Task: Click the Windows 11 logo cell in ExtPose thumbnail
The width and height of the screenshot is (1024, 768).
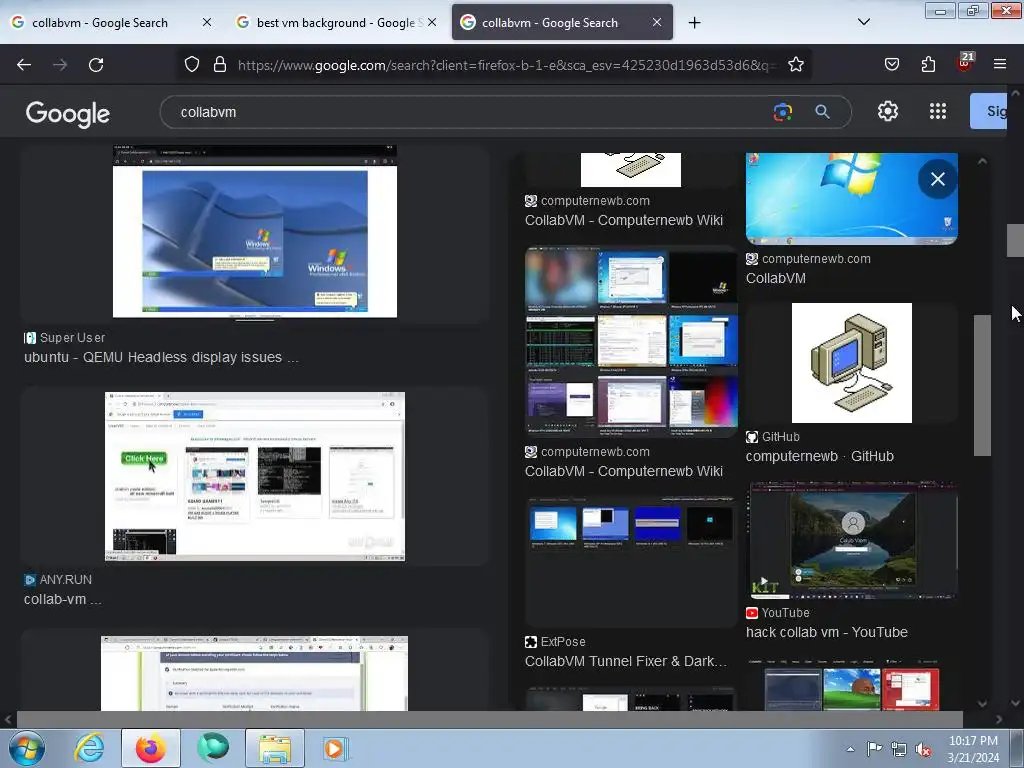Action: pos(709,522)
